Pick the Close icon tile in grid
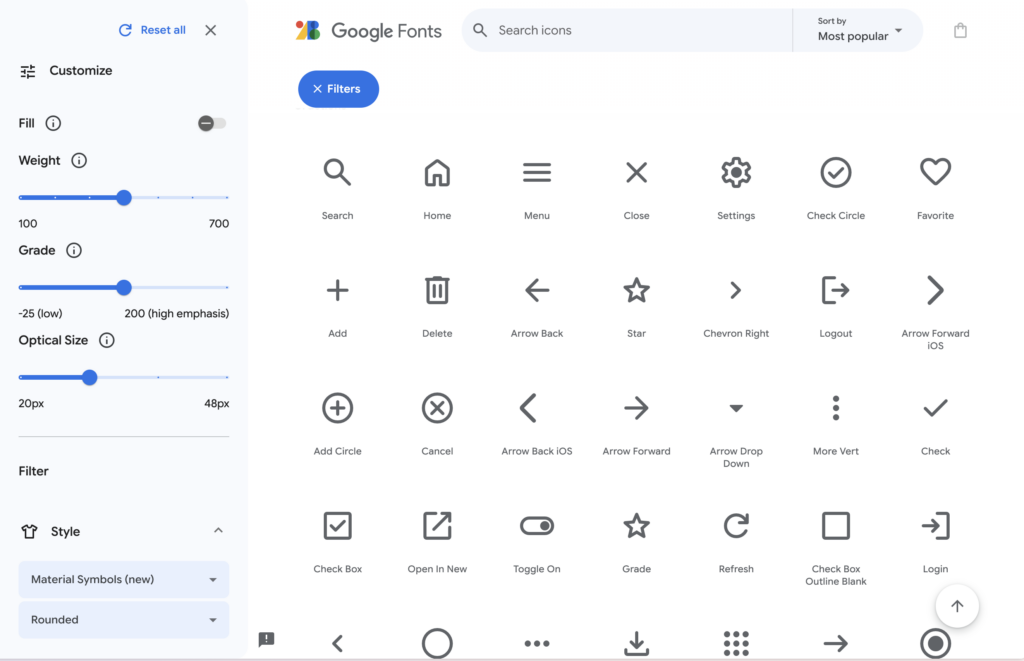This screenshot has width=1024, height=661. pos(636,173)
